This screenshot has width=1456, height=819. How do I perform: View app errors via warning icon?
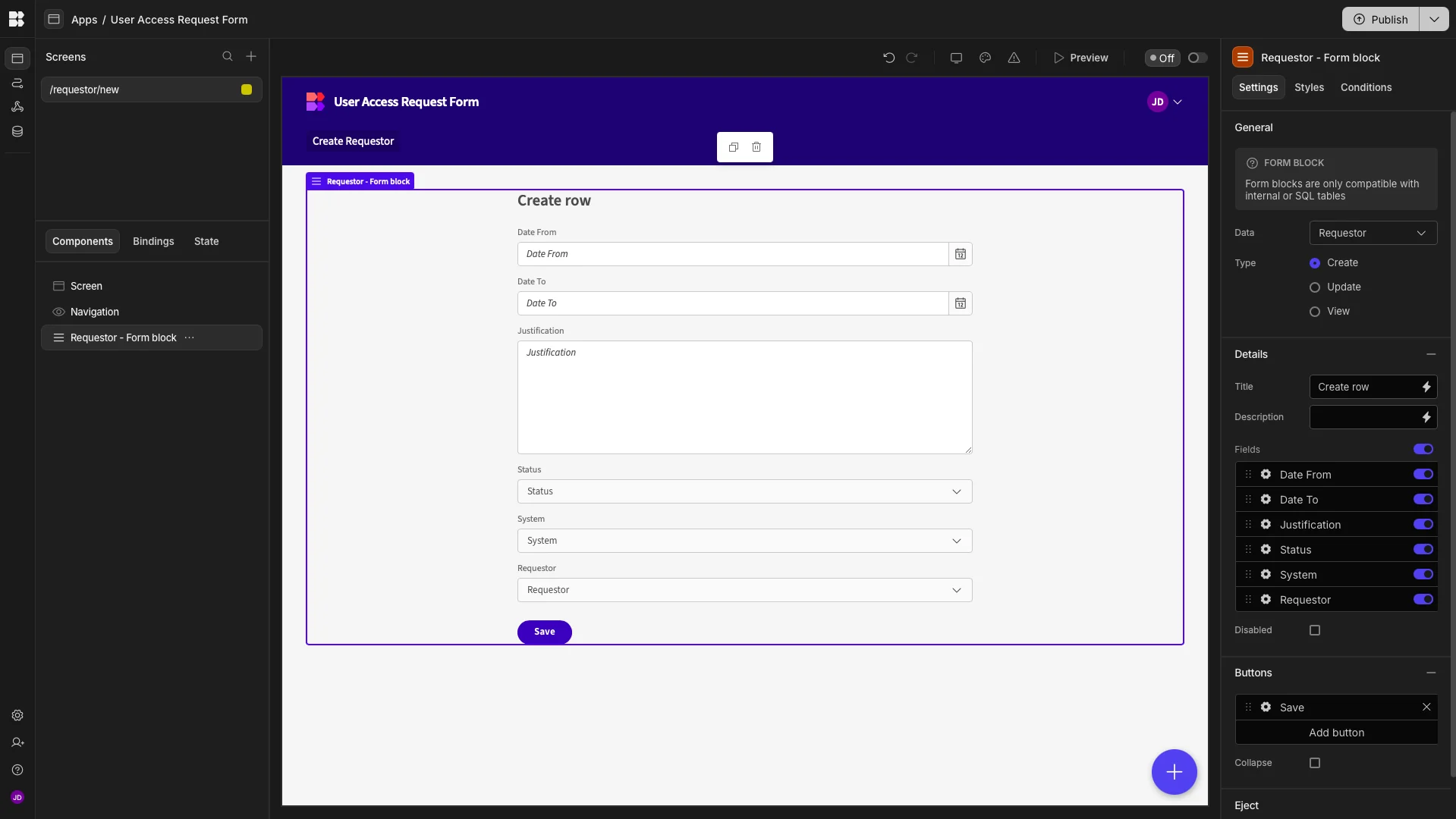tap(1014, 58)
